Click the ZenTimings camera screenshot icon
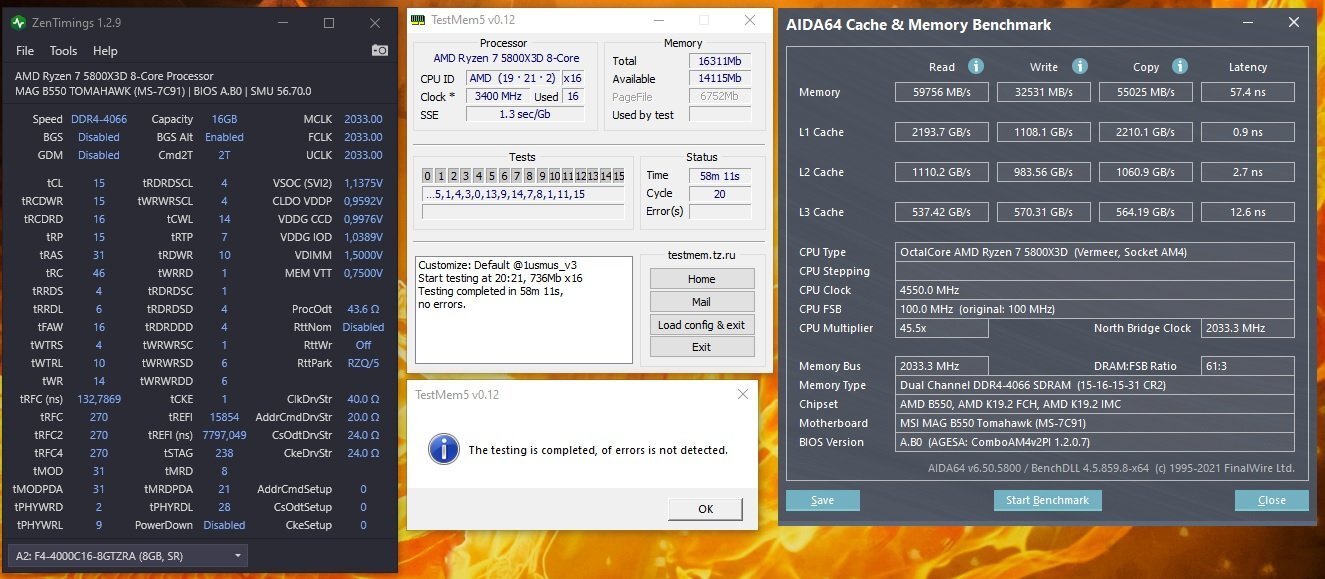 380,50
